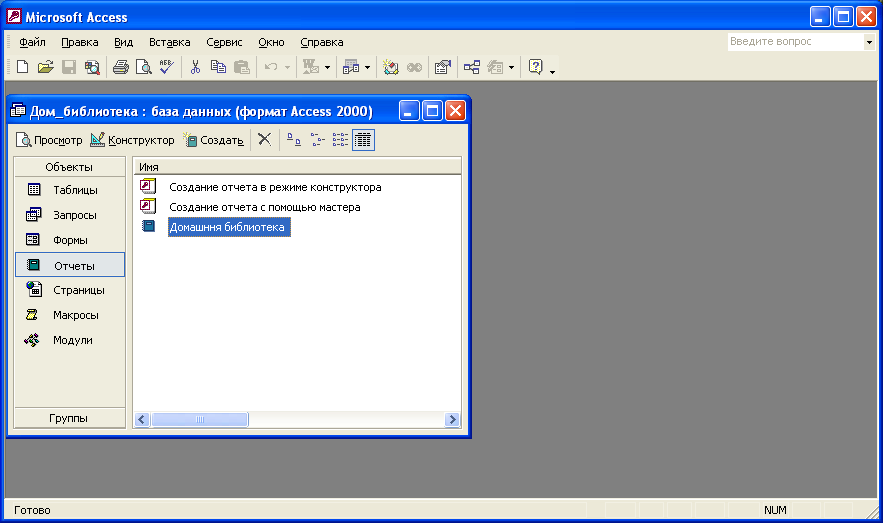Click the Save diskette toolbar icon

pyautogui.click(x=69, y=67)
